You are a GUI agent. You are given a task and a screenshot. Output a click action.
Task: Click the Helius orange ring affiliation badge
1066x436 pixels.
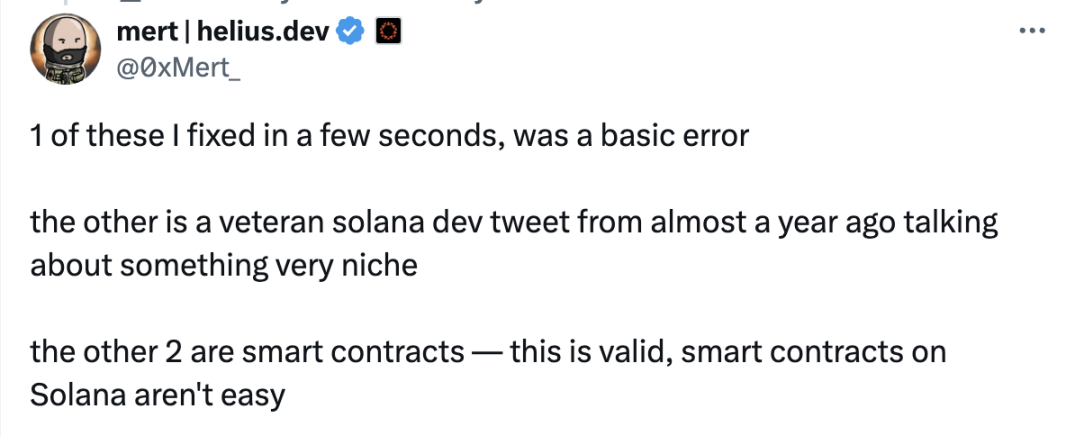click(387, 32)
